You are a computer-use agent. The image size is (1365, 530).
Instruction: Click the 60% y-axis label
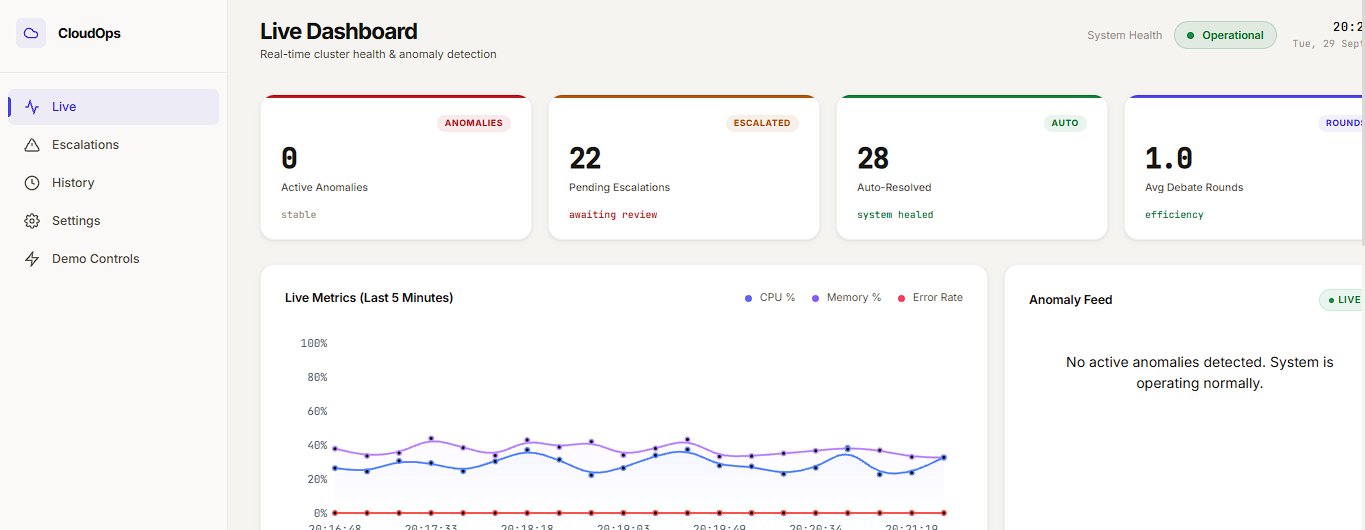317,411
